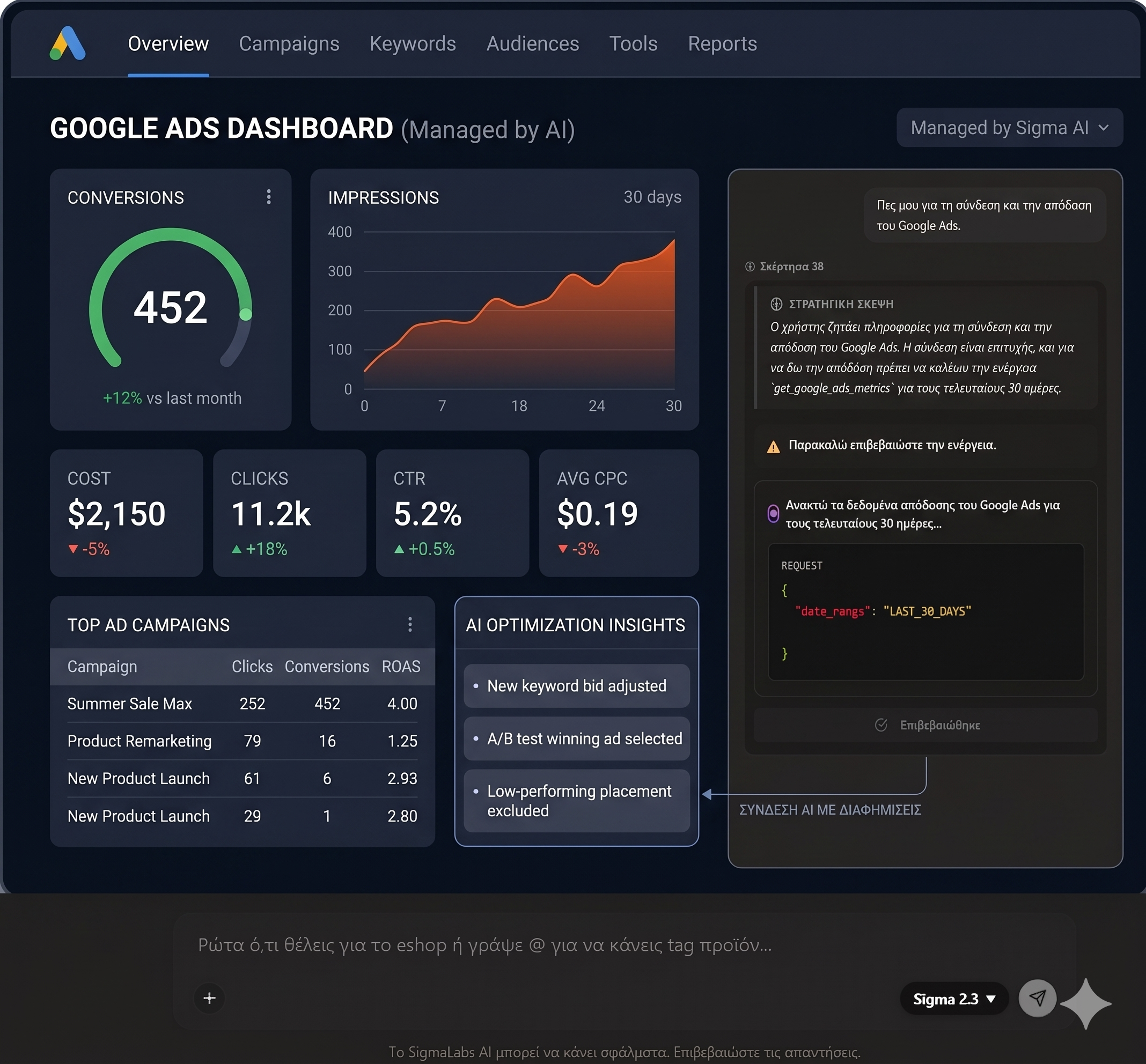
Task: Click the Clicks card value 11.2k
Action: point(270,514)
